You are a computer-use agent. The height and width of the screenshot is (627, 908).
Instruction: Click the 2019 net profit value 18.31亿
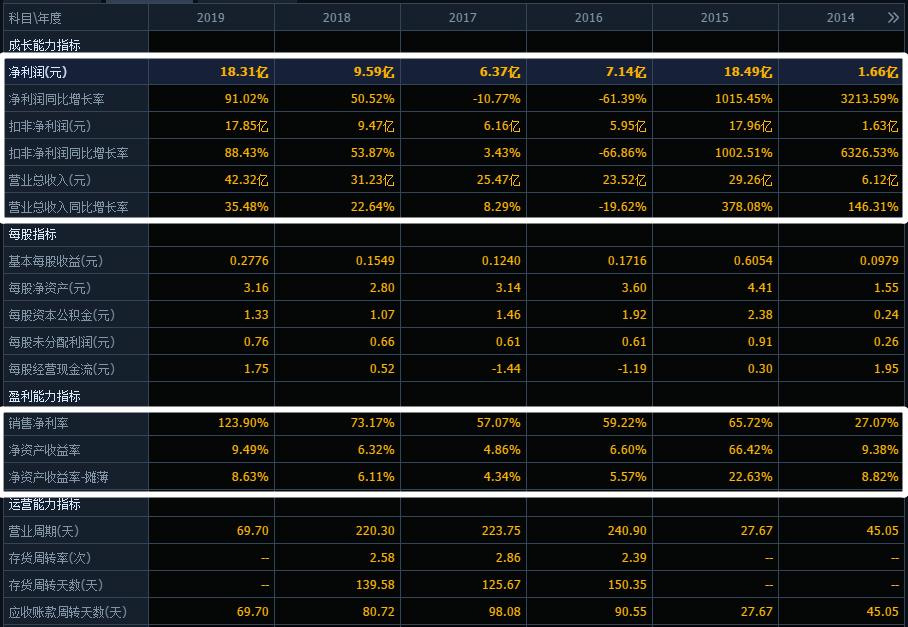(244, 72)
